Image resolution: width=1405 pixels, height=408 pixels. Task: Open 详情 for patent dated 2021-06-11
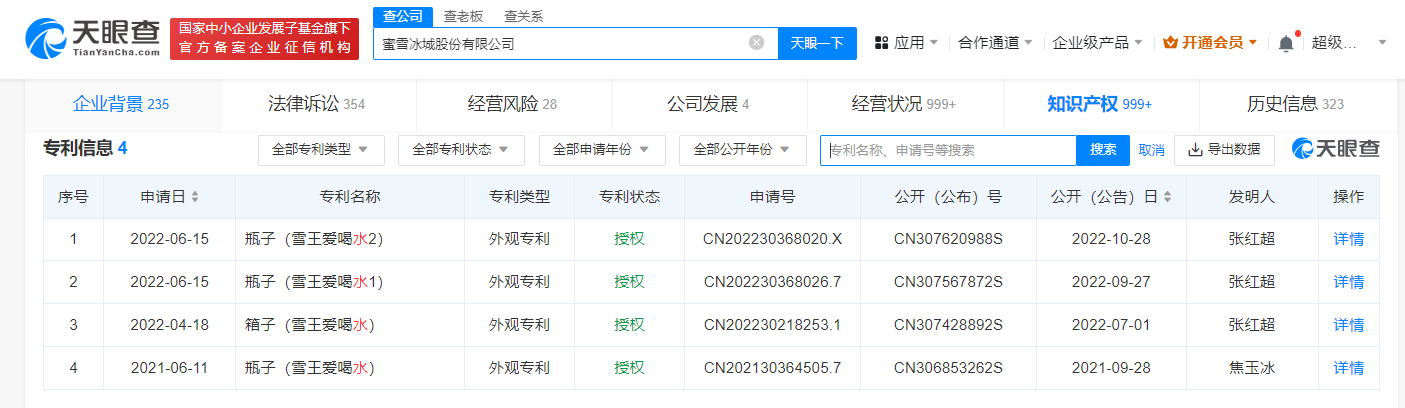click(1349, 368)
